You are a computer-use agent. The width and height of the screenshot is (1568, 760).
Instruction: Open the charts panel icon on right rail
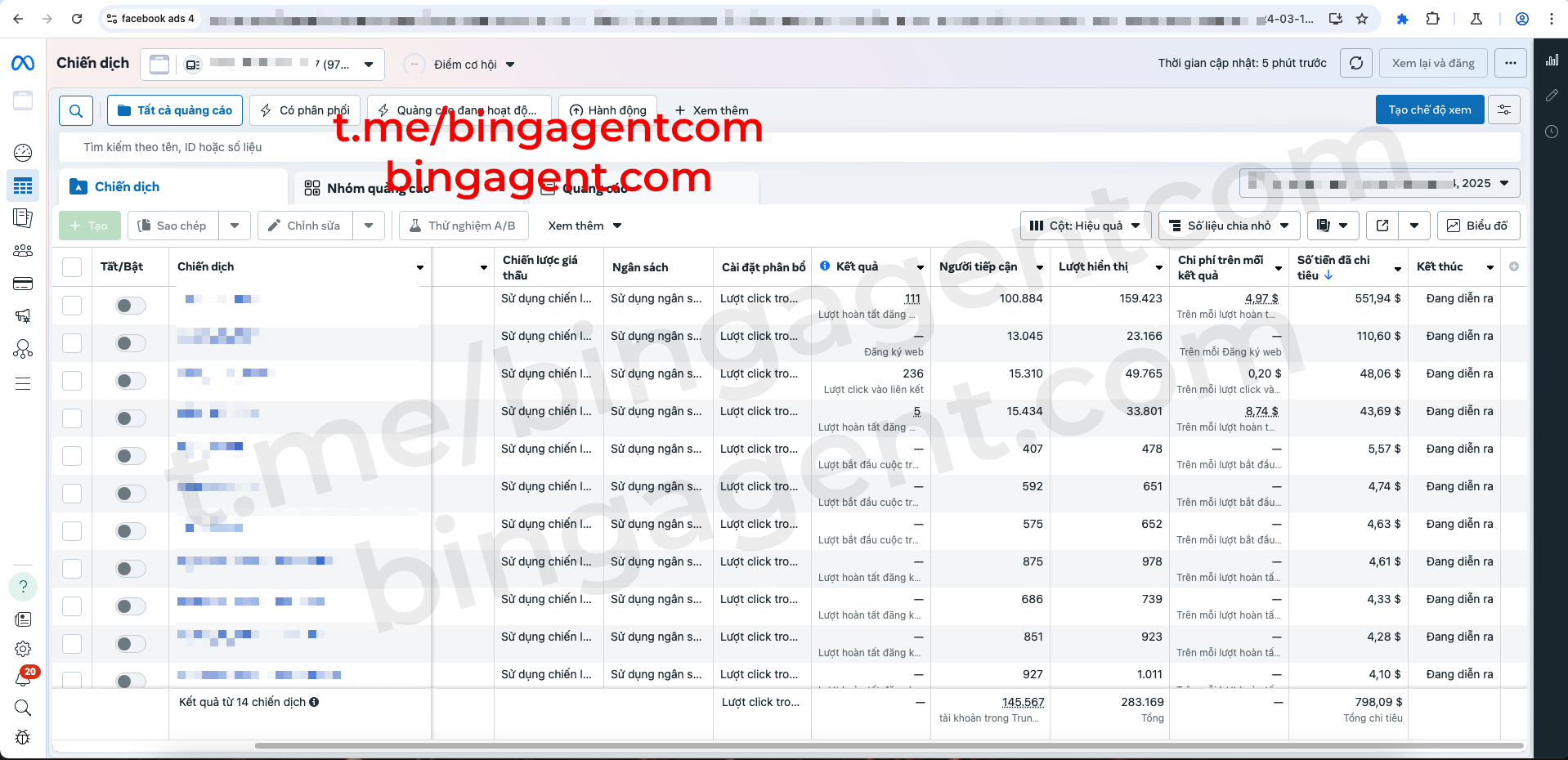(x=1552, y=60)
